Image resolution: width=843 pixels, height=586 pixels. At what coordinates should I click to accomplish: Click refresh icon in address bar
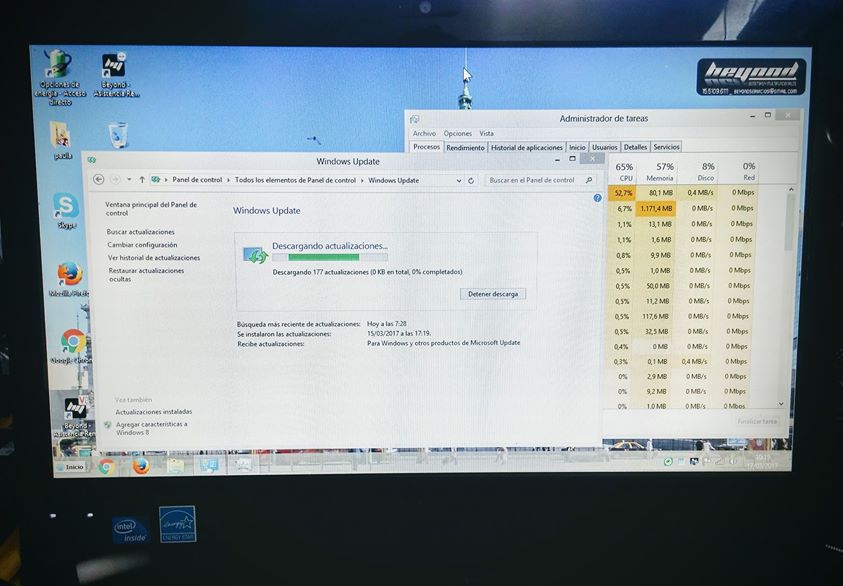[x=471, y=181]
